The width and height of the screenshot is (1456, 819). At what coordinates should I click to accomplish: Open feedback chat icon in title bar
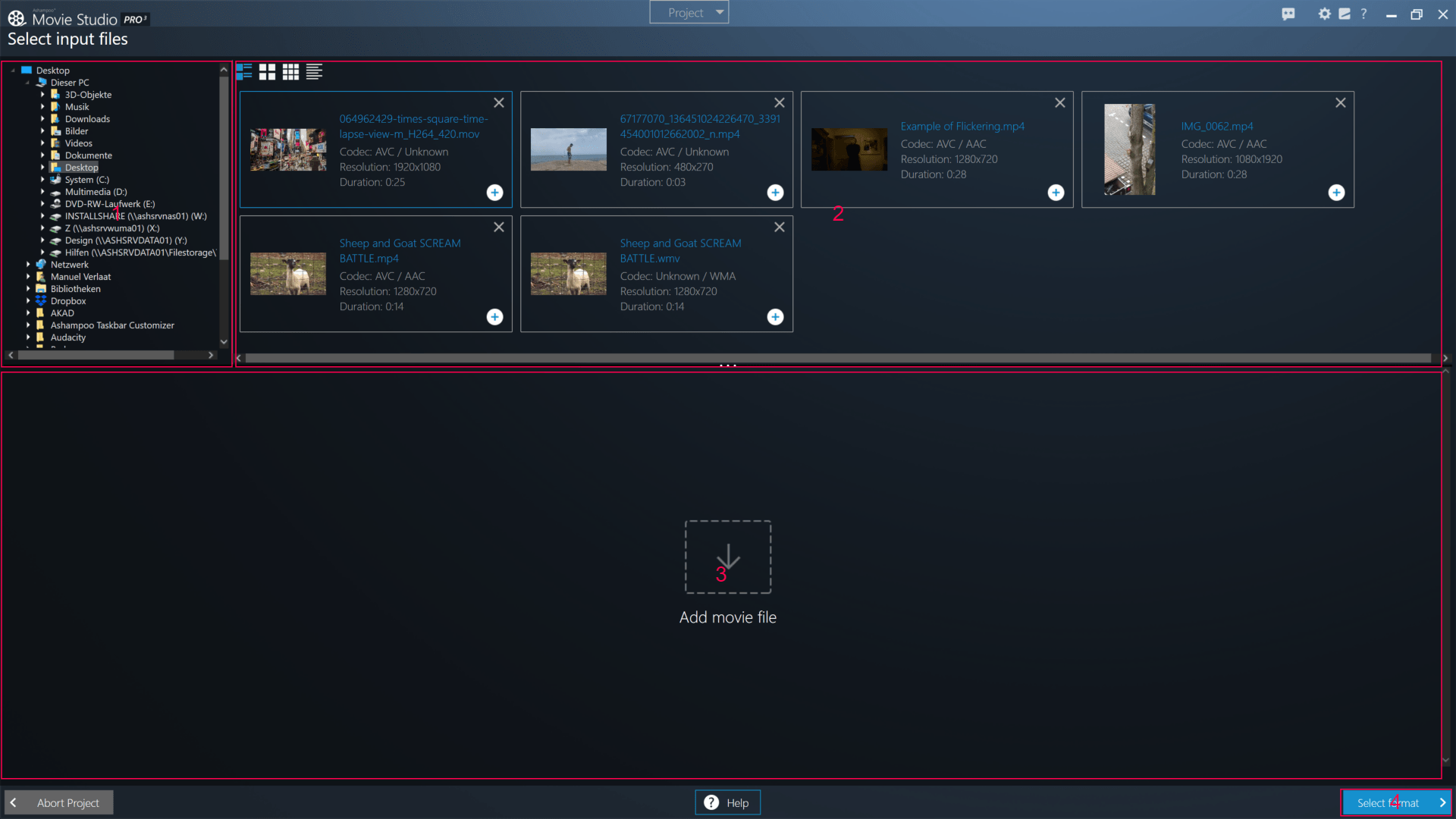1288,14
